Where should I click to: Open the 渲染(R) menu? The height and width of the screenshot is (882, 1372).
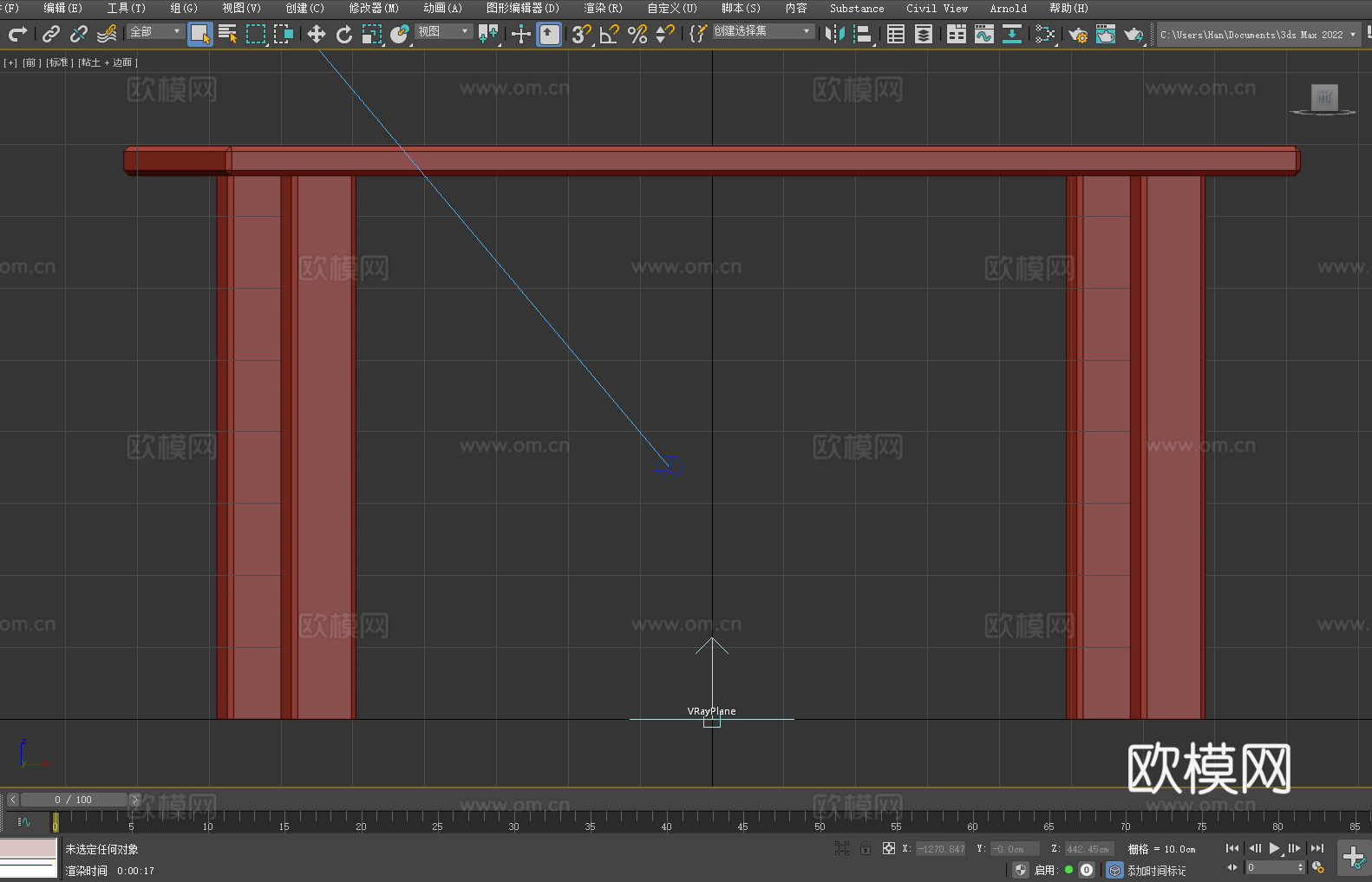603,8
